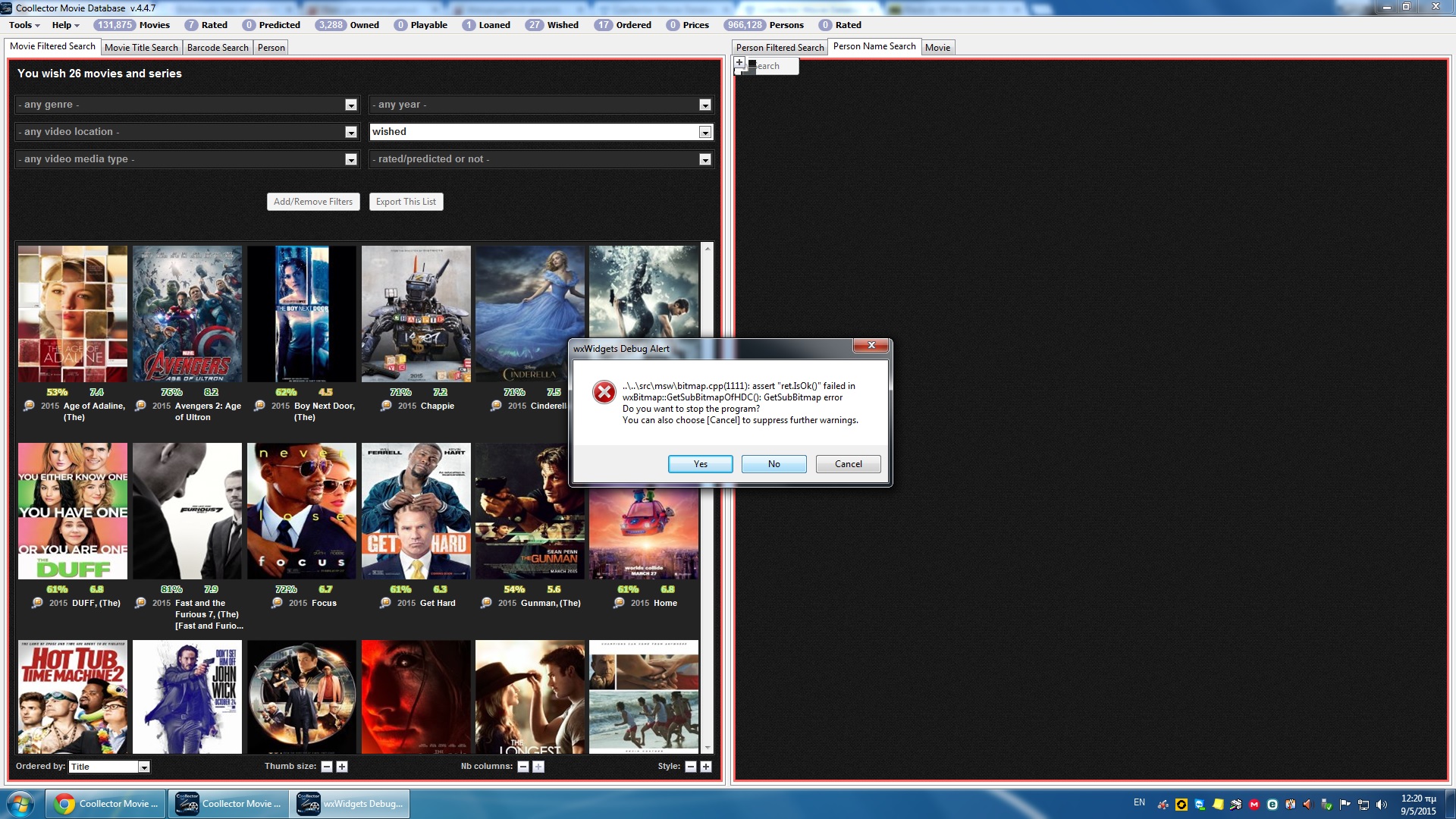Decrease thumb size with minus icon
The image size is (1456, 819).
click(x=327, y=767)
